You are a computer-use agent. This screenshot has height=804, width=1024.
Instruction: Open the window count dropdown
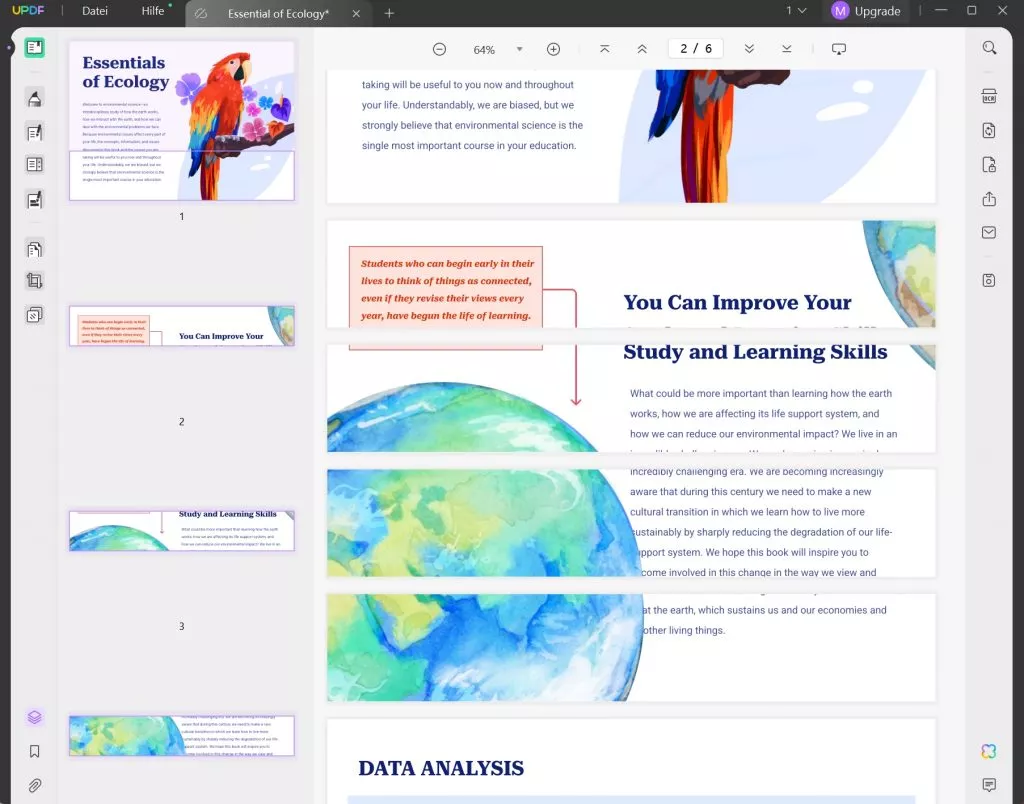coord(797,10)
